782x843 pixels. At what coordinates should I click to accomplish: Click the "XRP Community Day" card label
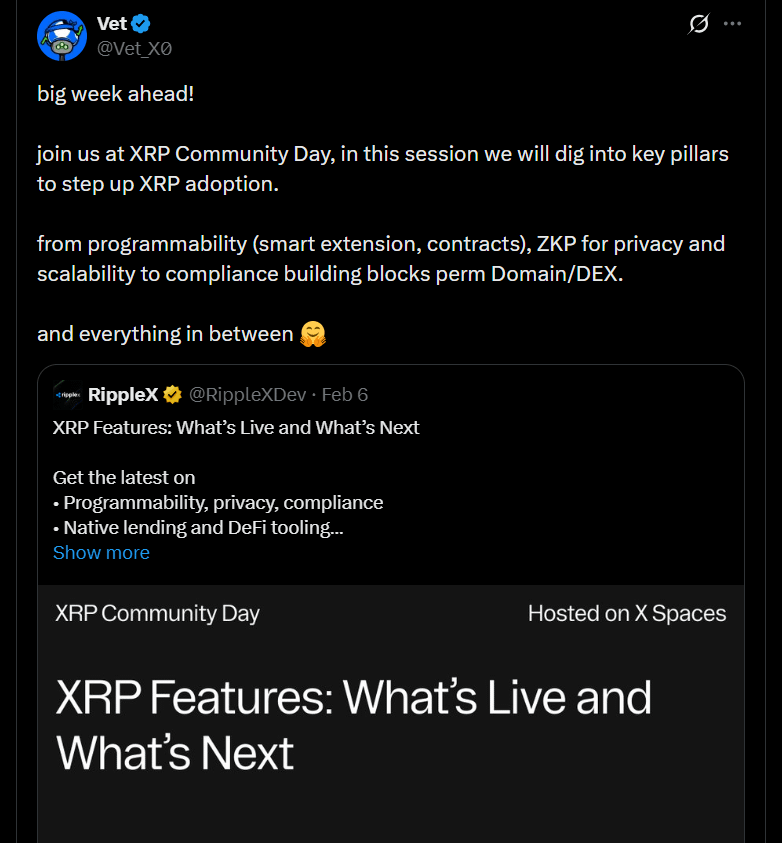[x=157, y=613]
